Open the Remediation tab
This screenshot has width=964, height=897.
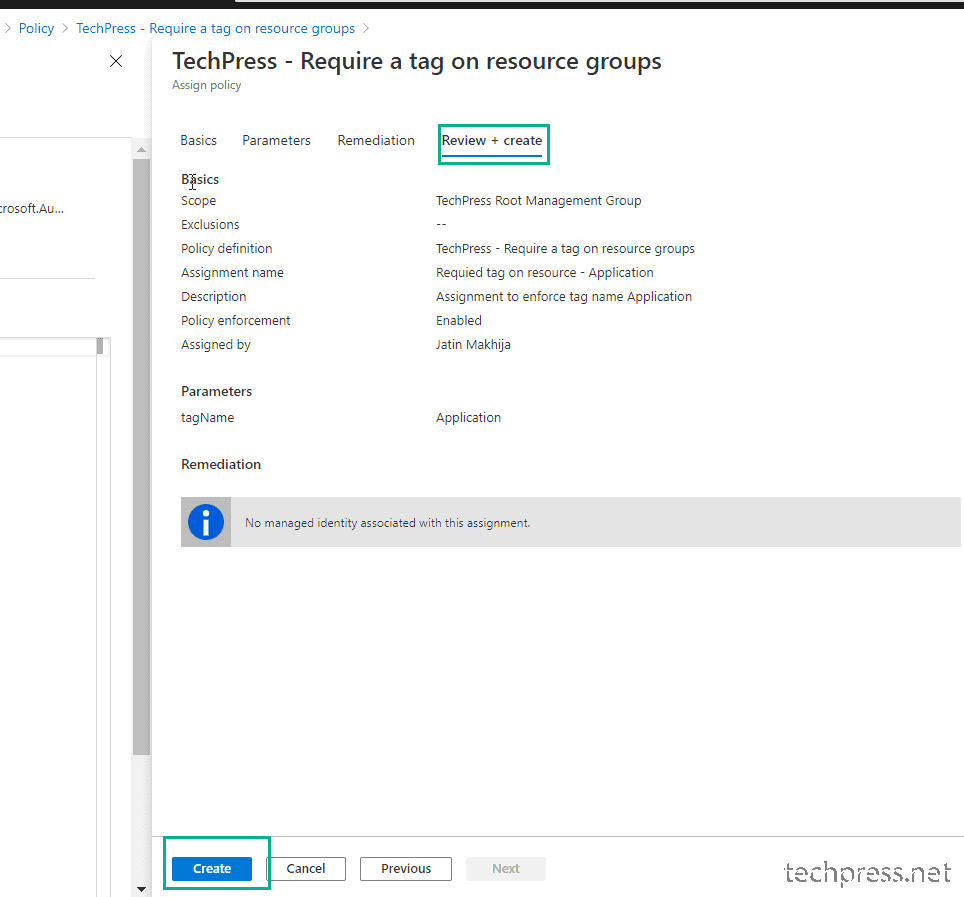click(x=376, y=140)
